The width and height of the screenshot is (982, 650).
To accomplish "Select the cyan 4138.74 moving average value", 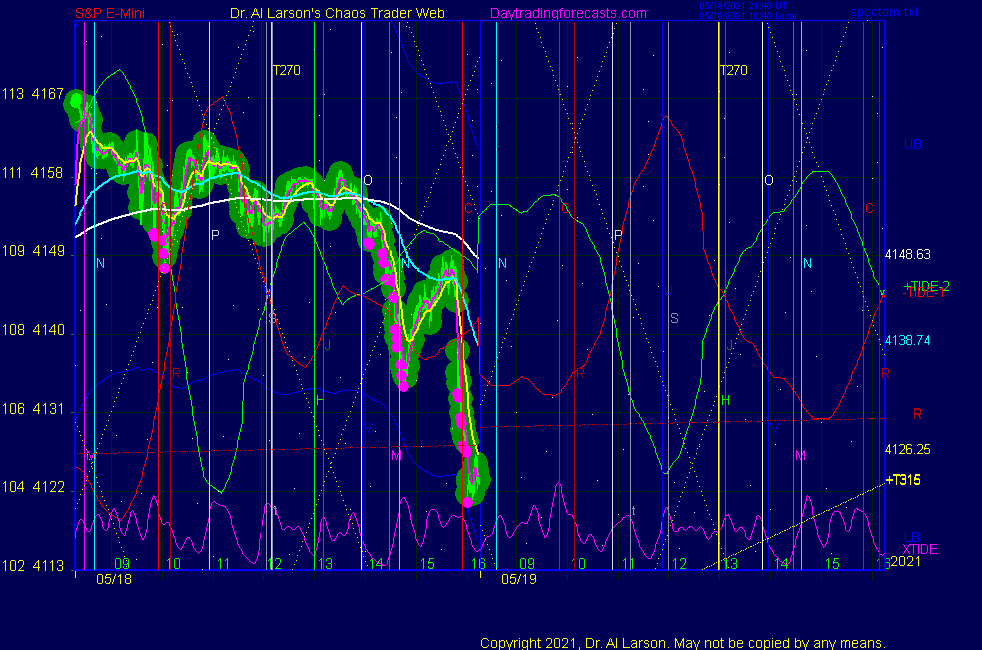I will [907, 341].
